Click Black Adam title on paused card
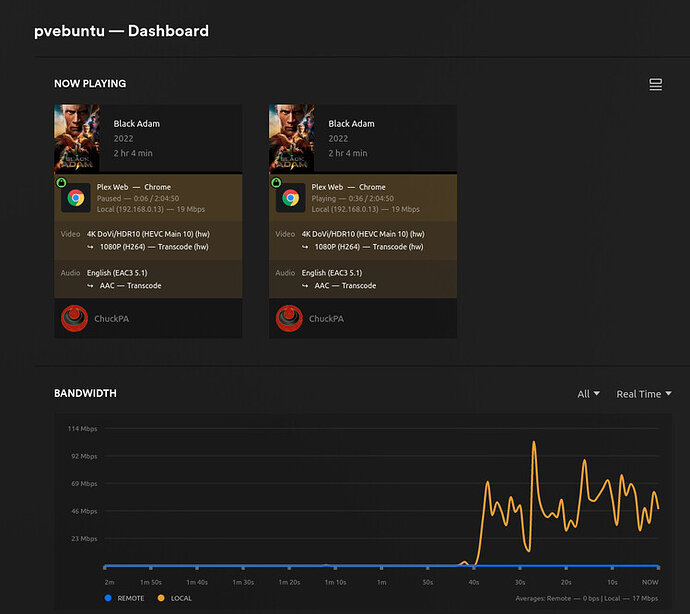 point(137,124)
